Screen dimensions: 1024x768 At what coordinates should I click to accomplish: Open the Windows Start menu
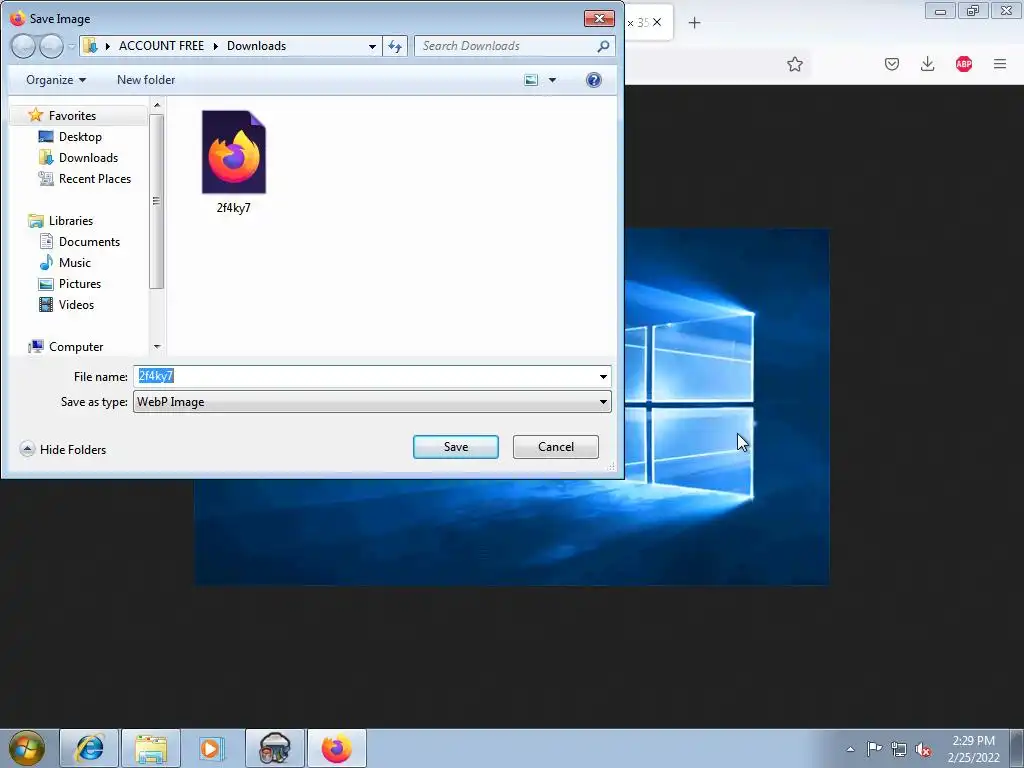(x=27, y=748)
